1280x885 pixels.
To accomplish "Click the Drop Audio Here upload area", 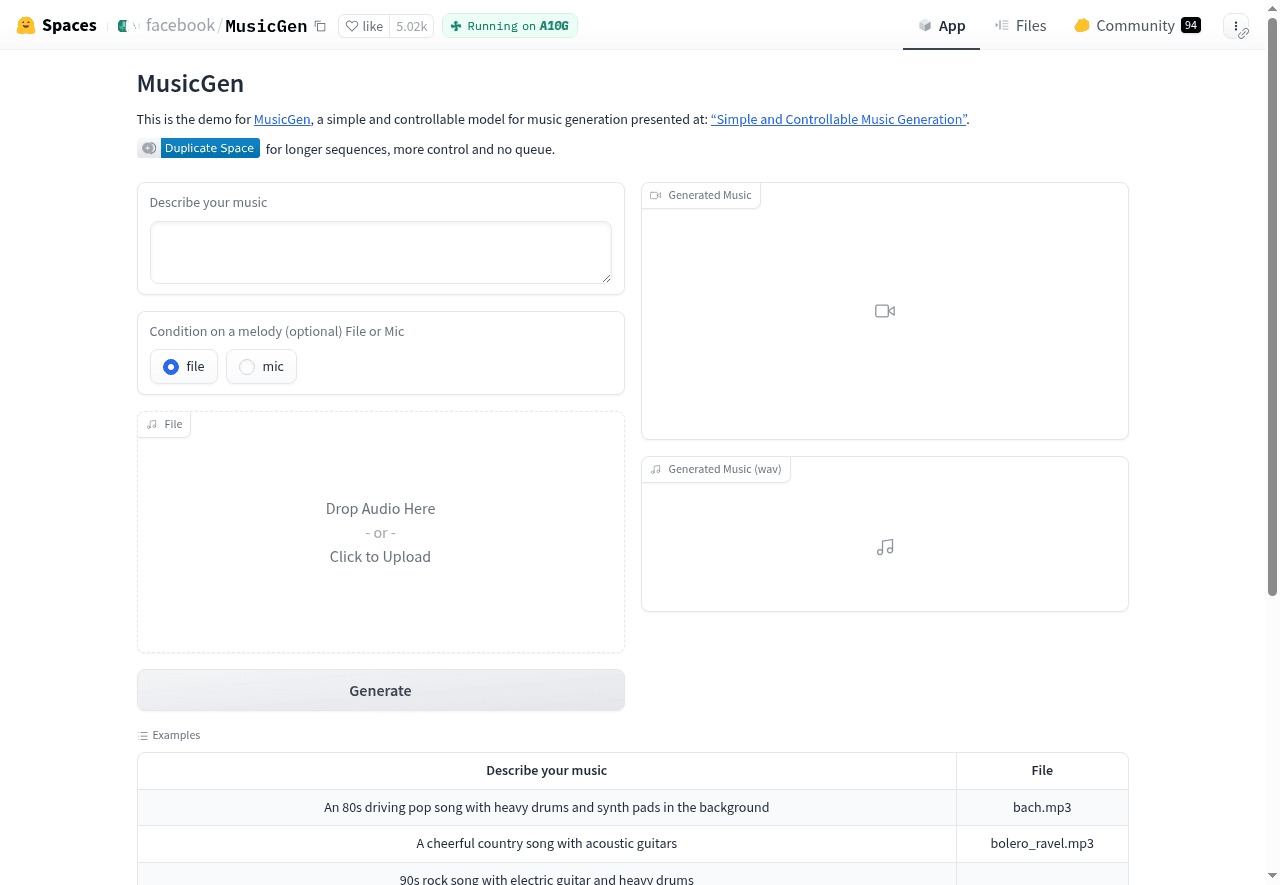I will click(380, 532).
